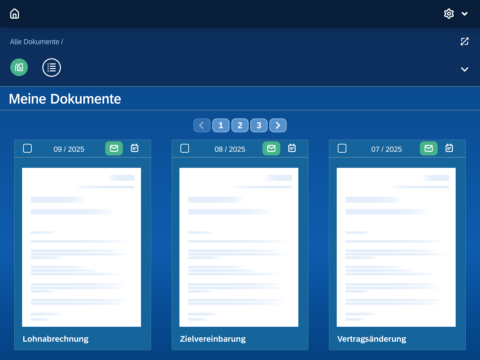Screen dimensions: 480x360
Task: Click the Lohnabrechnung title text
Action: coord(56,339)
